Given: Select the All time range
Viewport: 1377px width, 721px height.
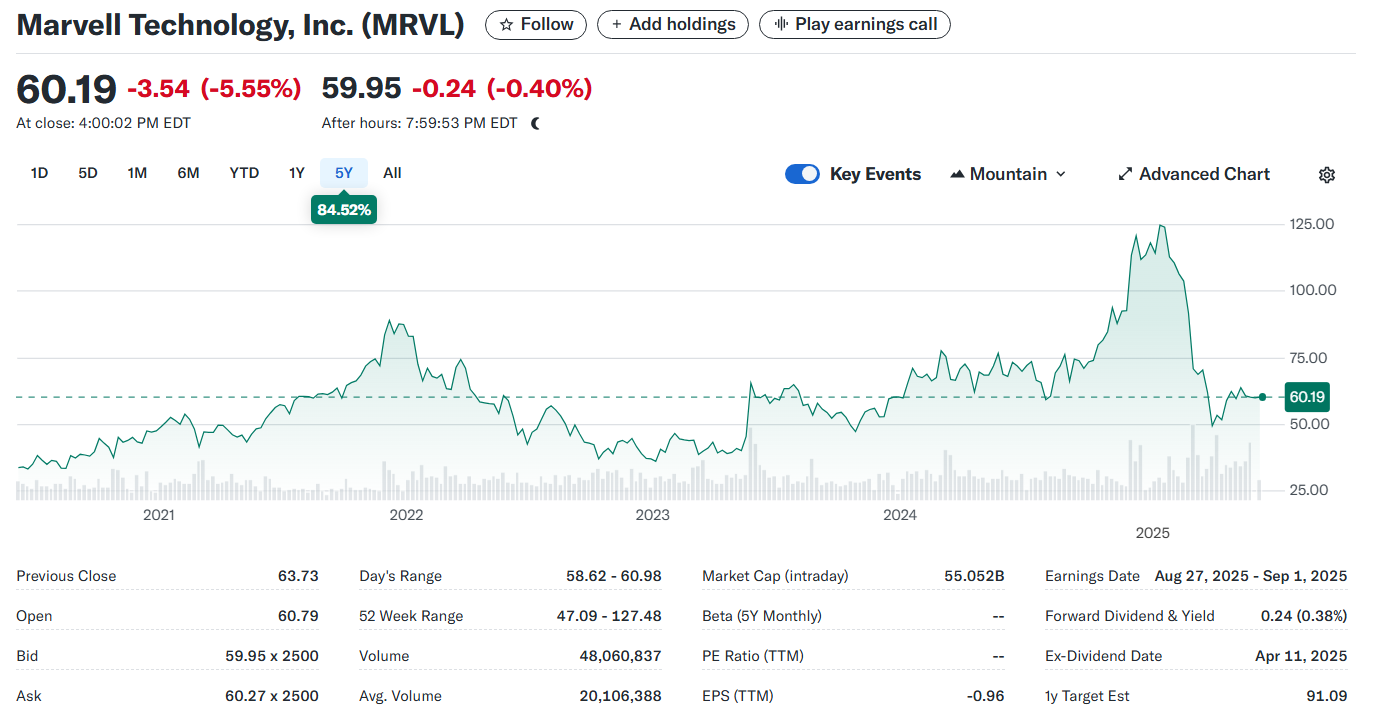Looking at the screenshot, I should coord(392,173).
